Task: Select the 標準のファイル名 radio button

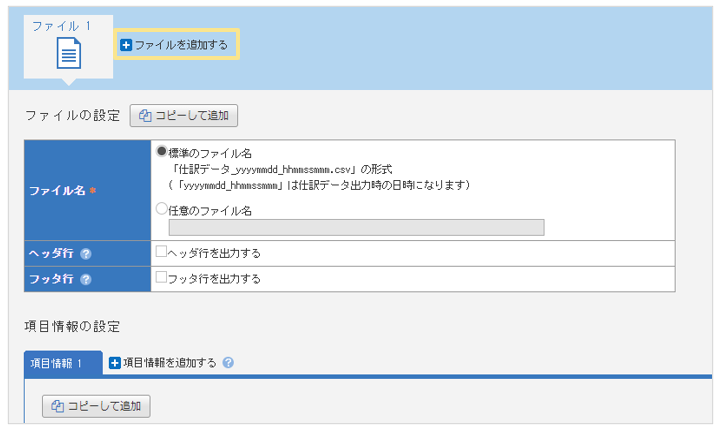Action: tap(161, 152)
